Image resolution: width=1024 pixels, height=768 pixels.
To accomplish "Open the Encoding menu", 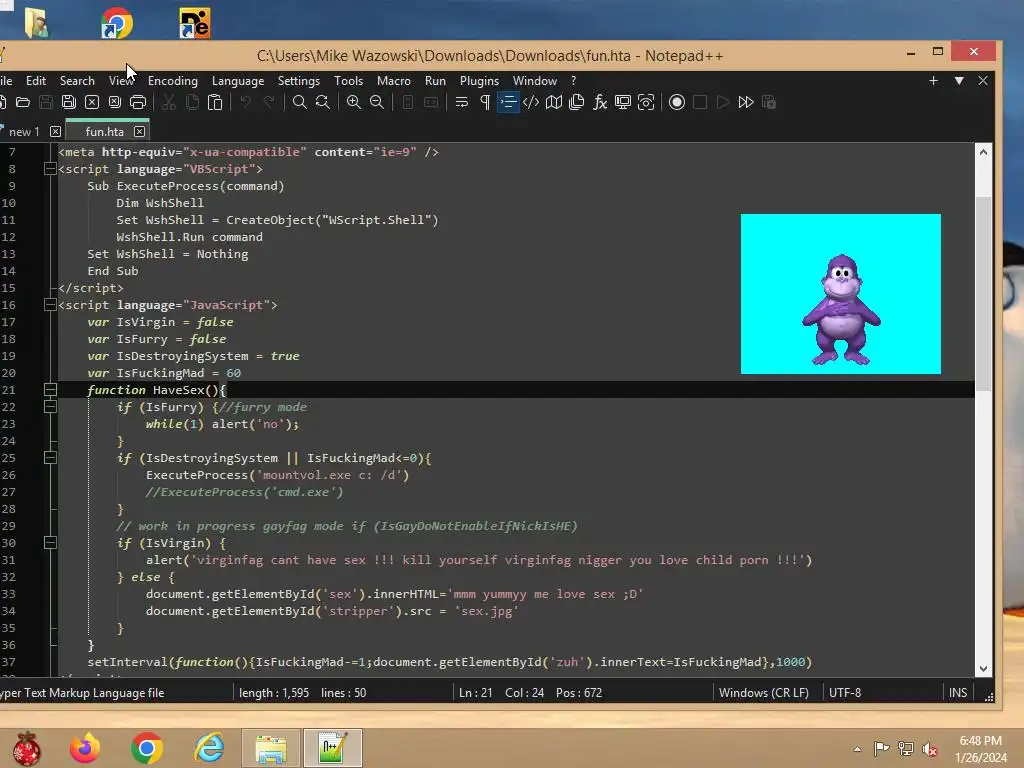I will click(172, 81).
